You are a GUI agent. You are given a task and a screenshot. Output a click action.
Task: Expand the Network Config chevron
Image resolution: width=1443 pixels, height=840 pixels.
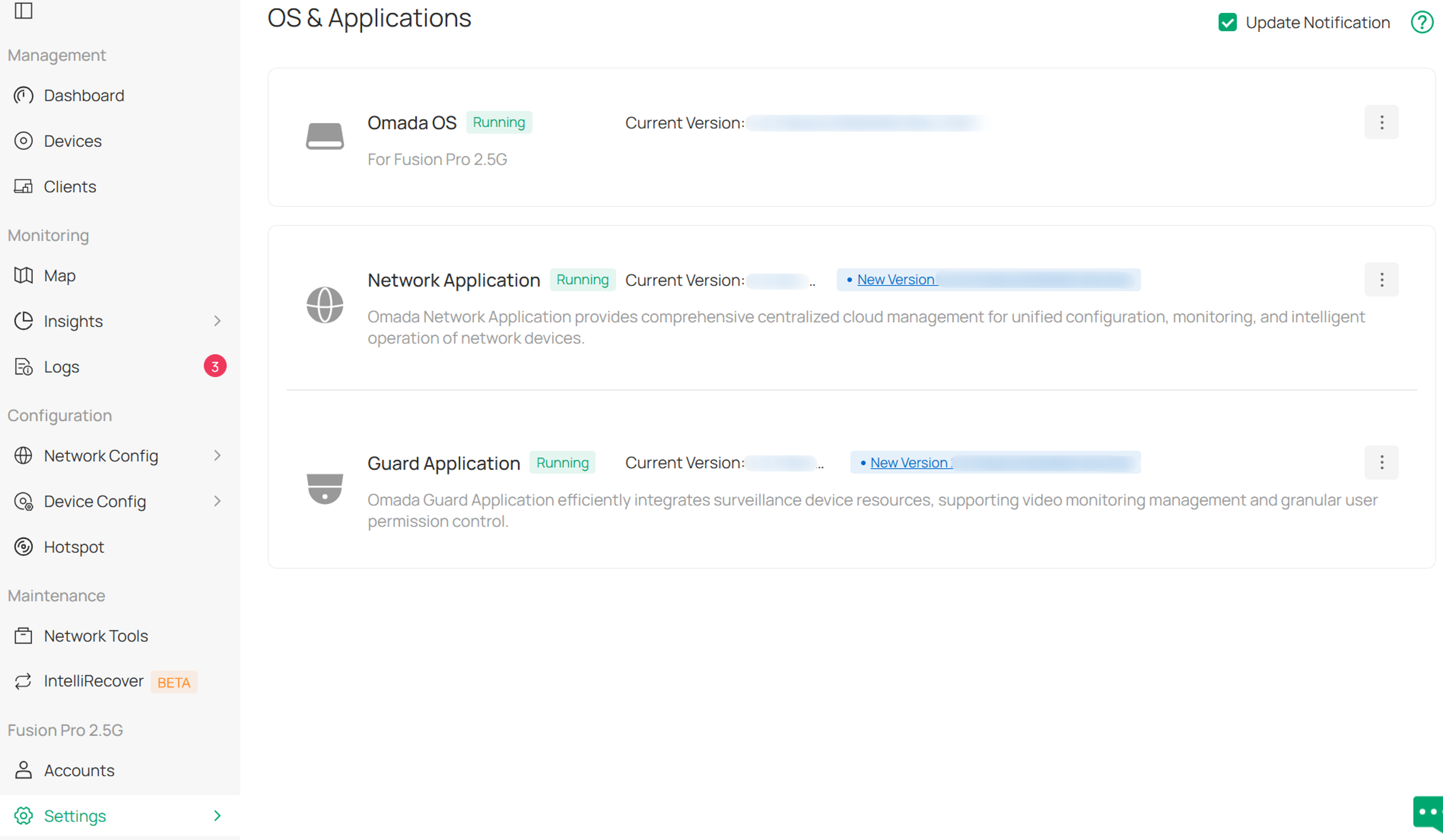point(217,455)
